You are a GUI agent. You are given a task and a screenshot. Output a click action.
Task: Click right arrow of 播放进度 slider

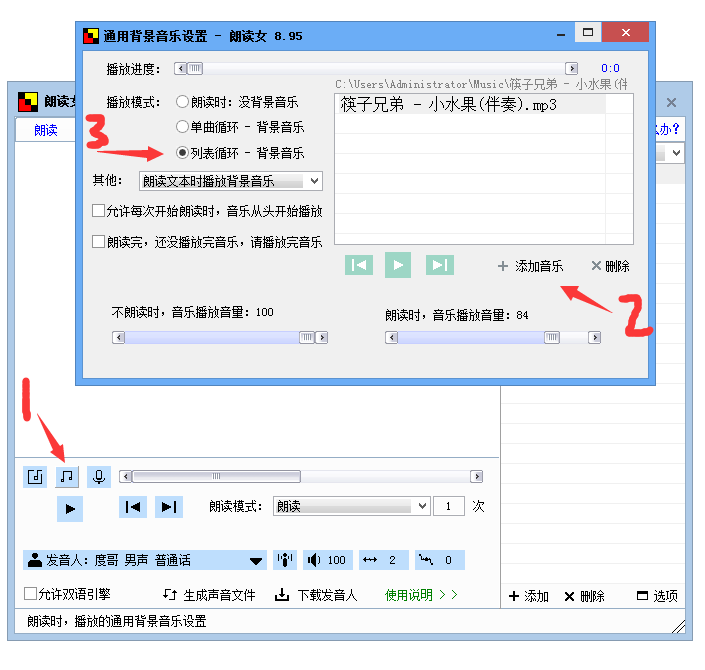click(571, 68)
